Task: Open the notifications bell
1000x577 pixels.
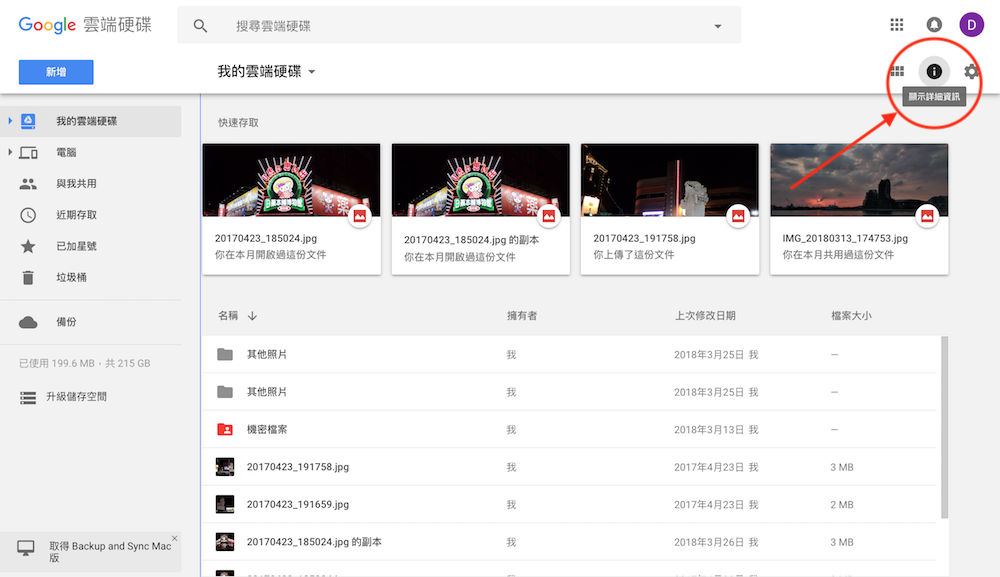Action: (x=934, y=24)
